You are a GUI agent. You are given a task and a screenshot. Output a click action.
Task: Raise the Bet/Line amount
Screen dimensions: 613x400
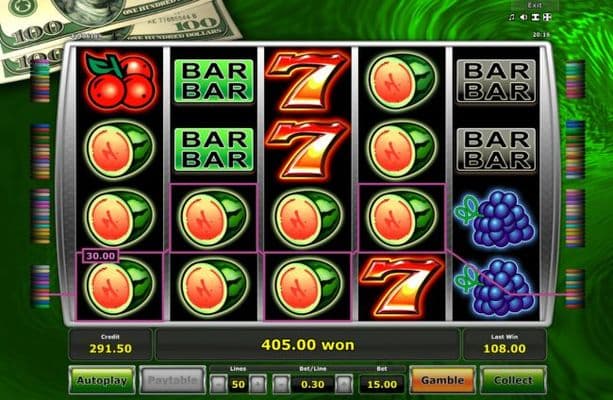tap(344, 384)
